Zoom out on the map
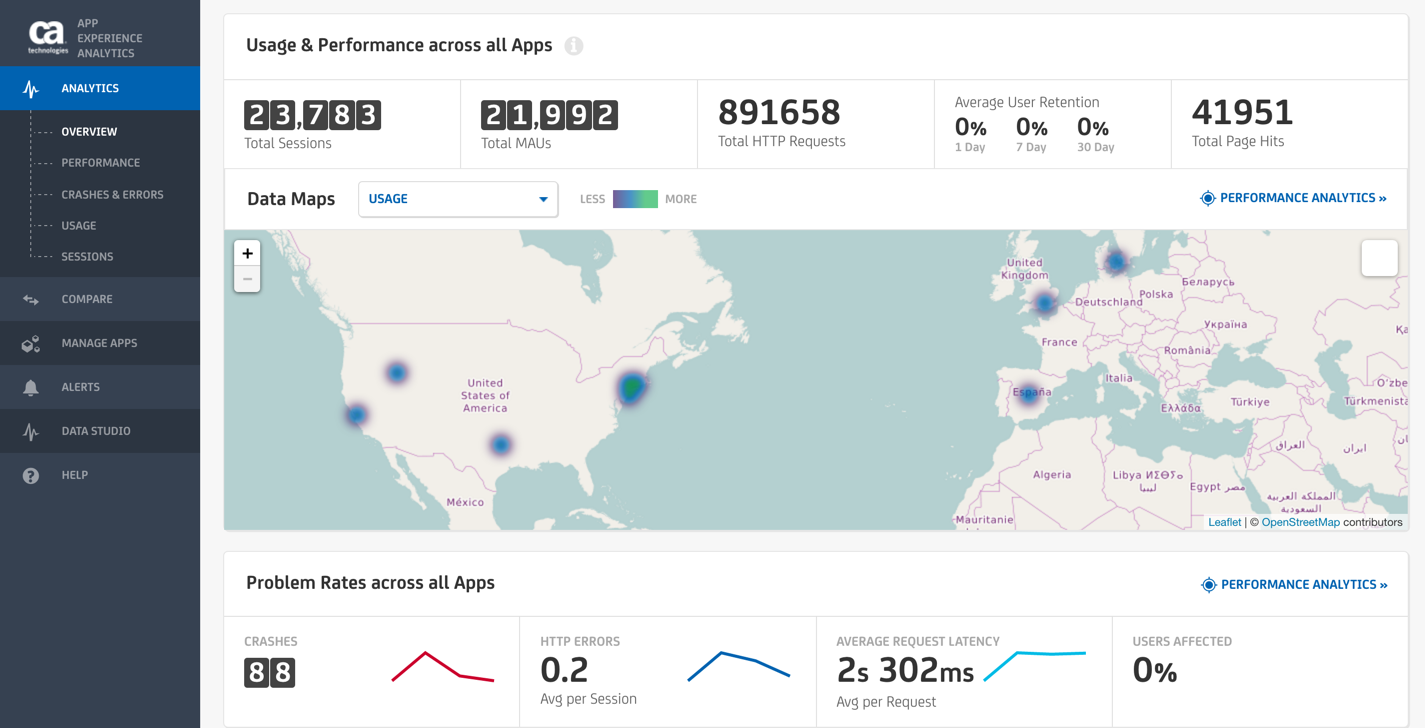 click(x=247, y=280)
